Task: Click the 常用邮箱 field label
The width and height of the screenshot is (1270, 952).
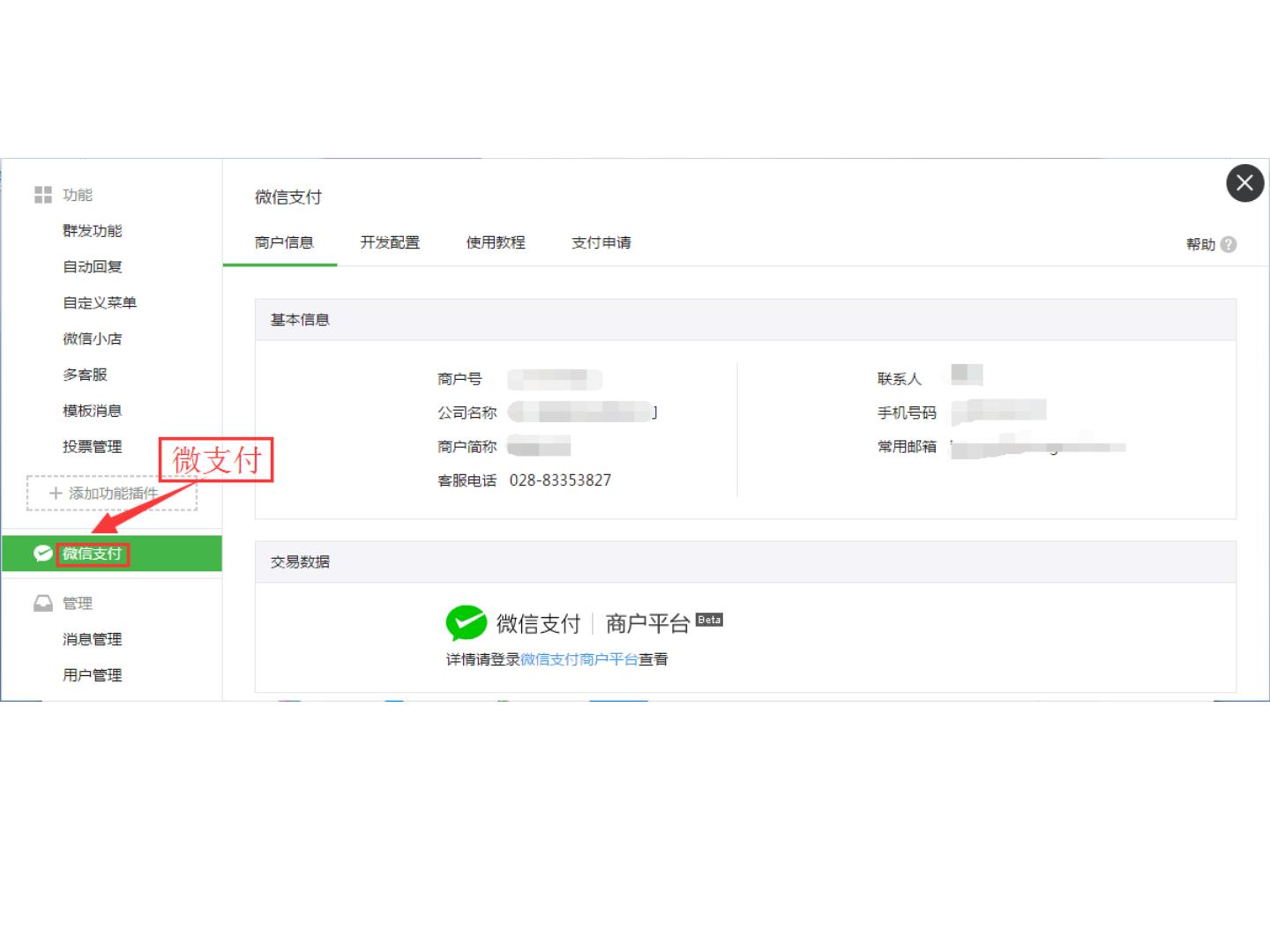Action: [x=907, y=447]
